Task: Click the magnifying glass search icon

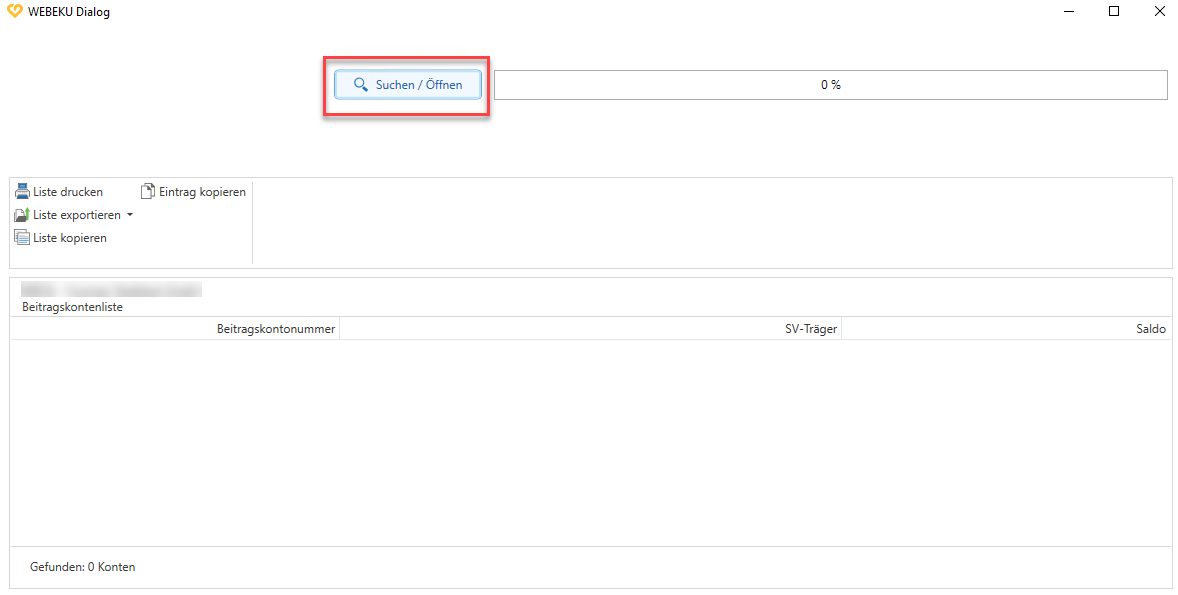Action: point(361,85)
